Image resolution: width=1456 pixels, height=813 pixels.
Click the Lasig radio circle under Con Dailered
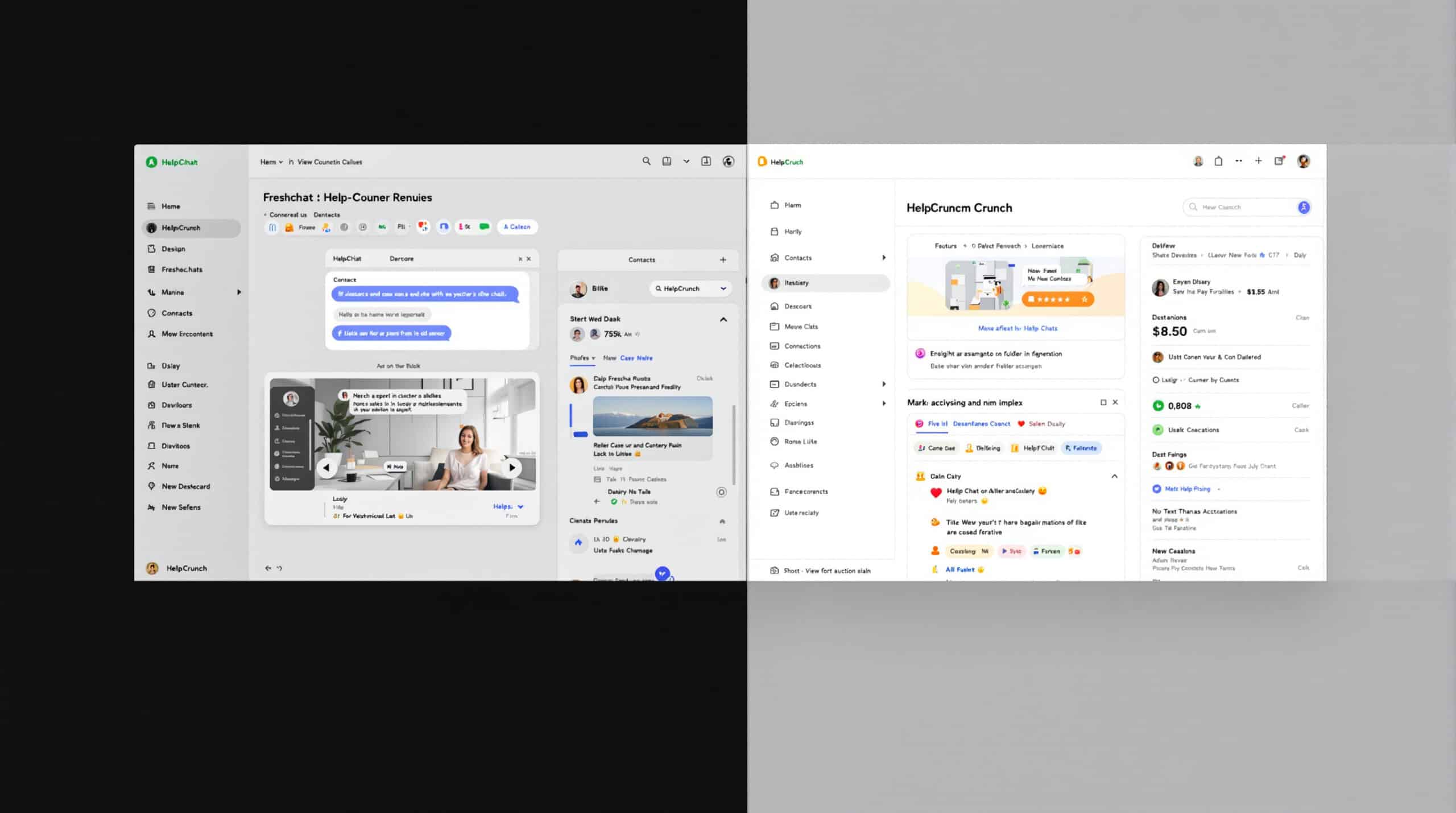(x=1156, y=379)
